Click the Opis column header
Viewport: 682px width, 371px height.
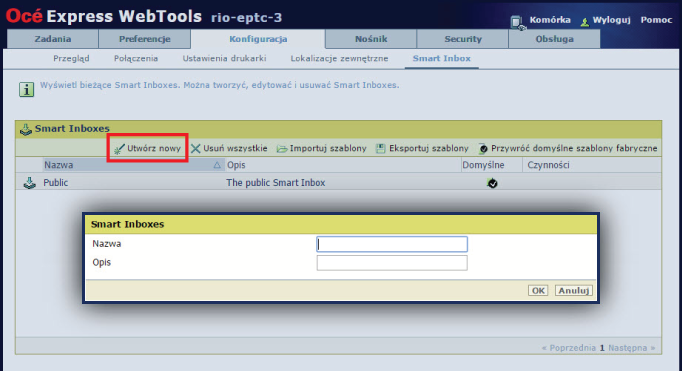point(236,165)
